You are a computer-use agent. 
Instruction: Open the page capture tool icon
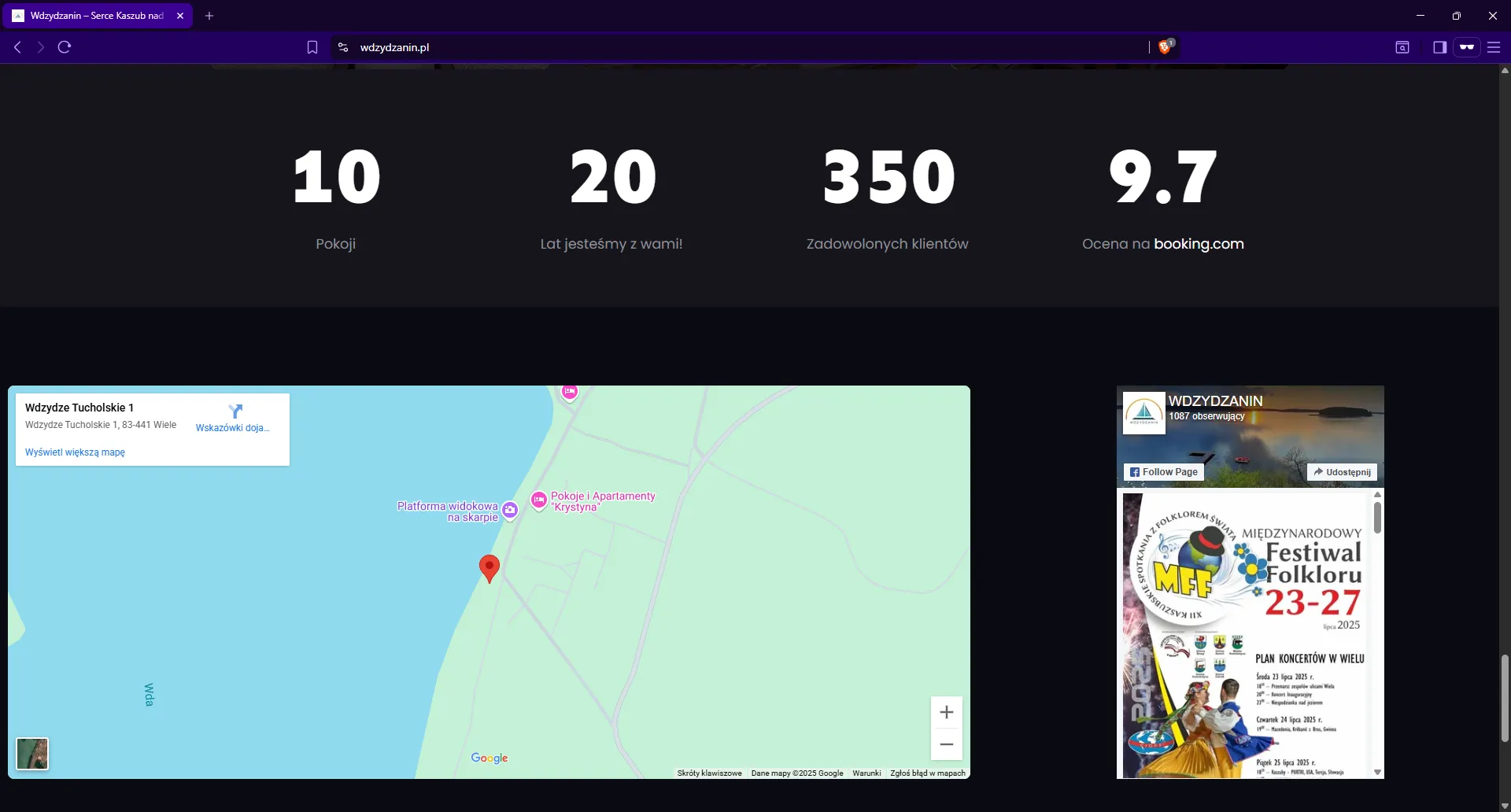click(1403, 47)
